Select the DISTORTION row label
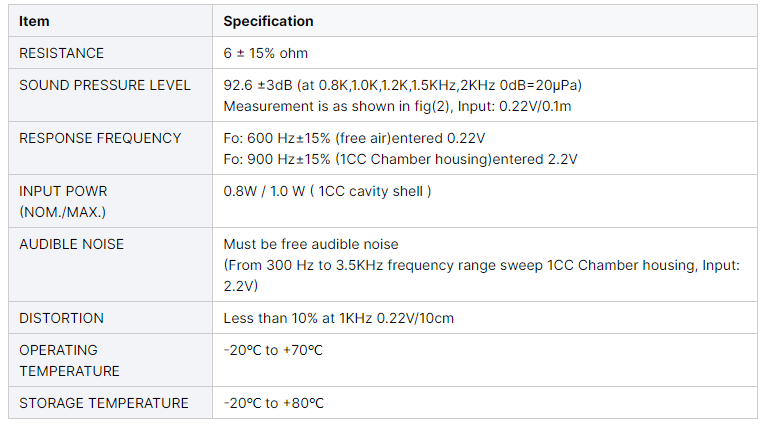The width and height of the screenshot is (768, 428). [x=61, y=318]
